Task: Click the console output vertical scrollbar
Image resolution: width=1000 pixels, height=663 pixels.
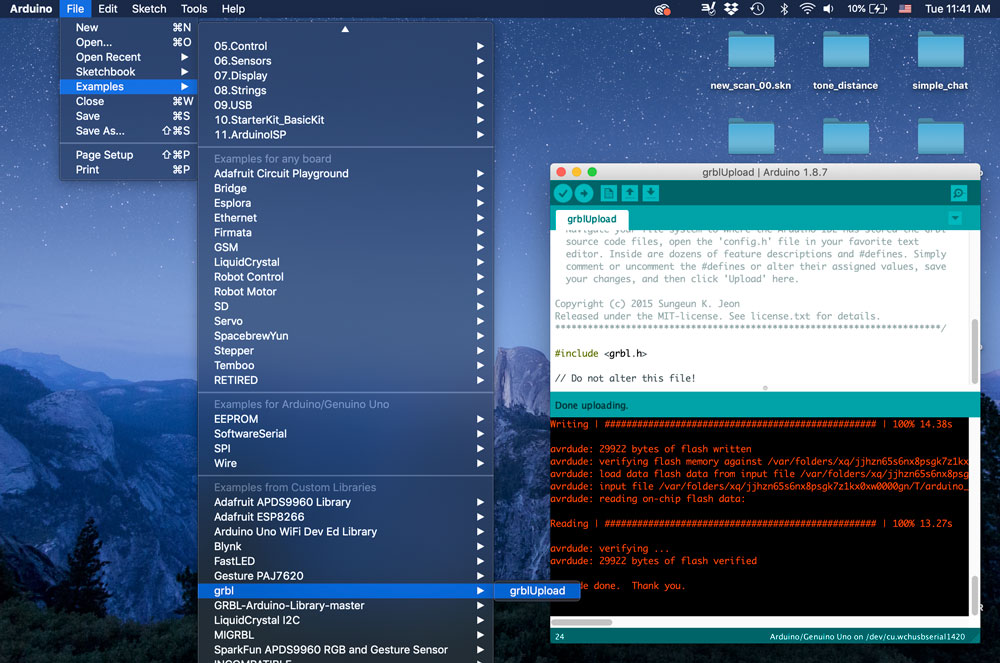Action: click(974, 595)
